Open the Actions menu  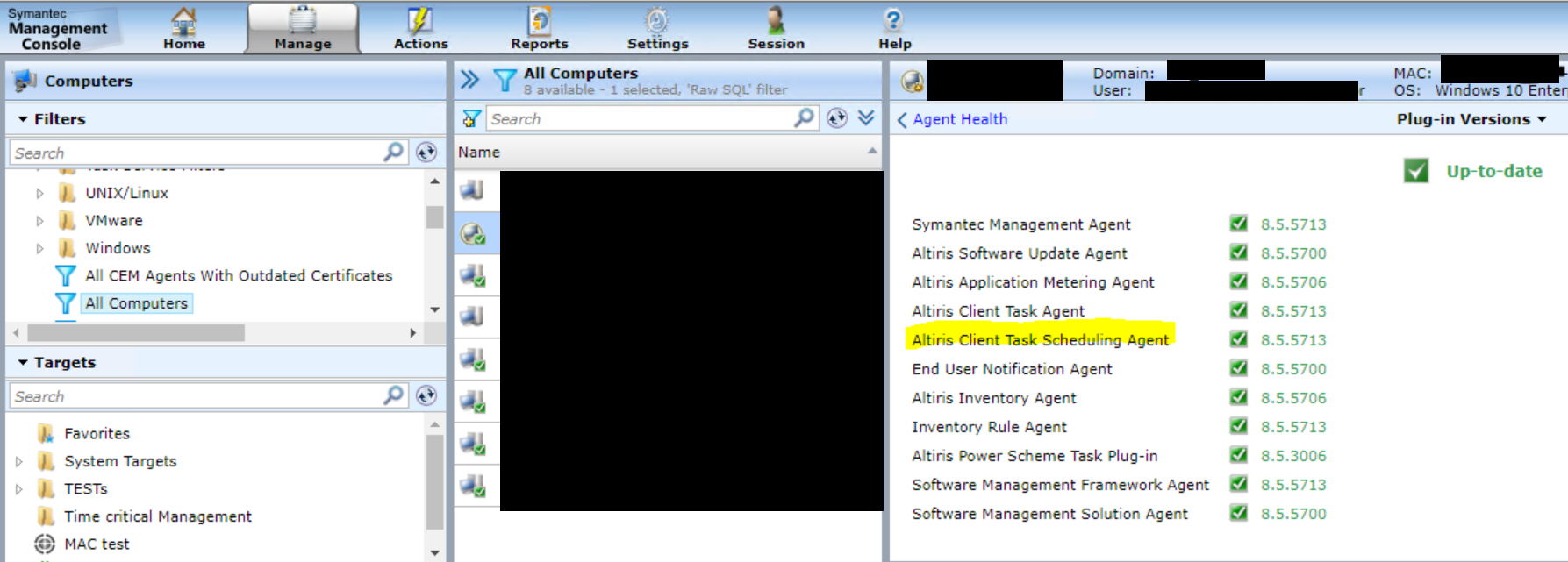click(x=420, y=28)
